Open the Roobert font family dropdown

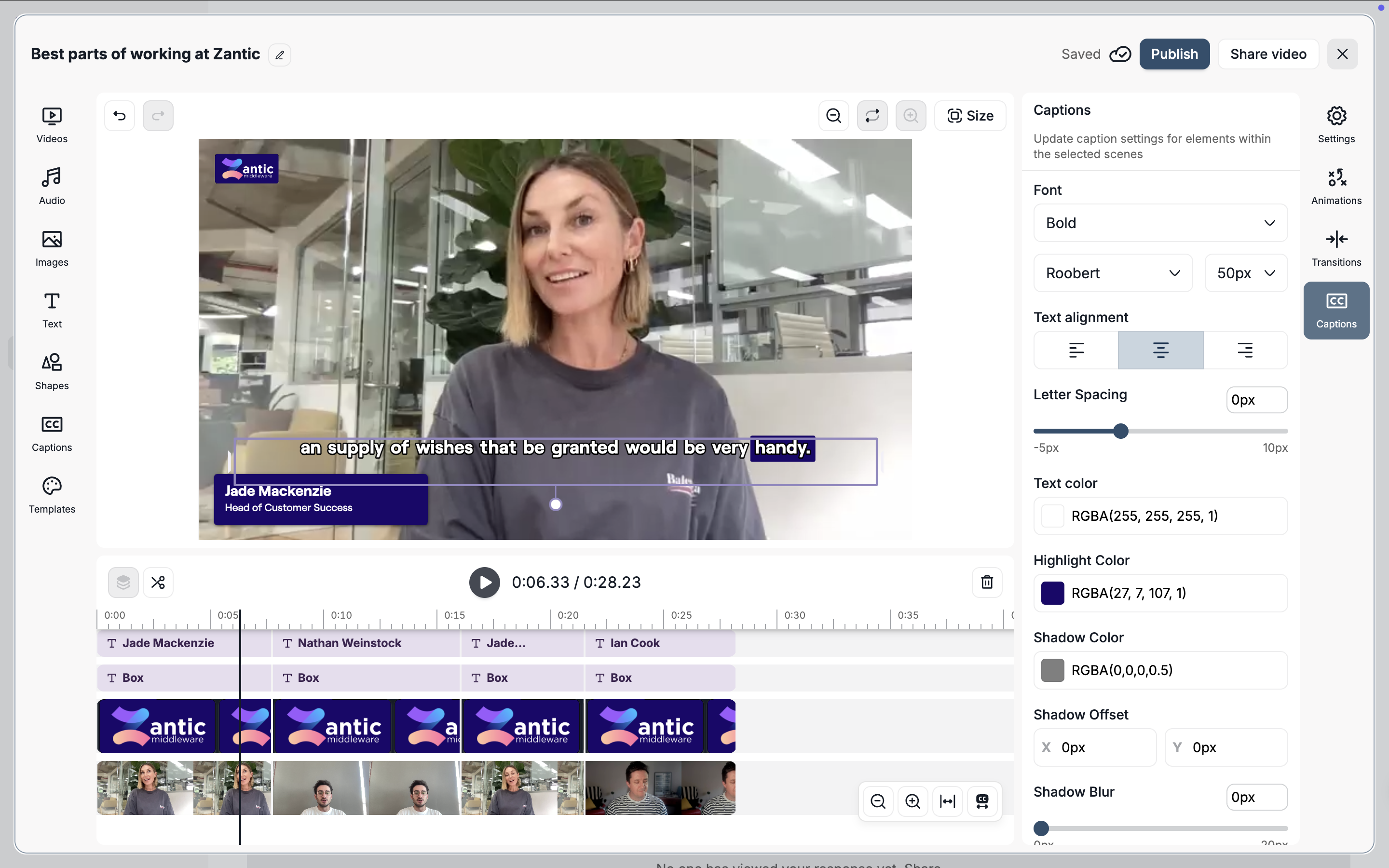pyautogui.click(x=1112, y=273)
